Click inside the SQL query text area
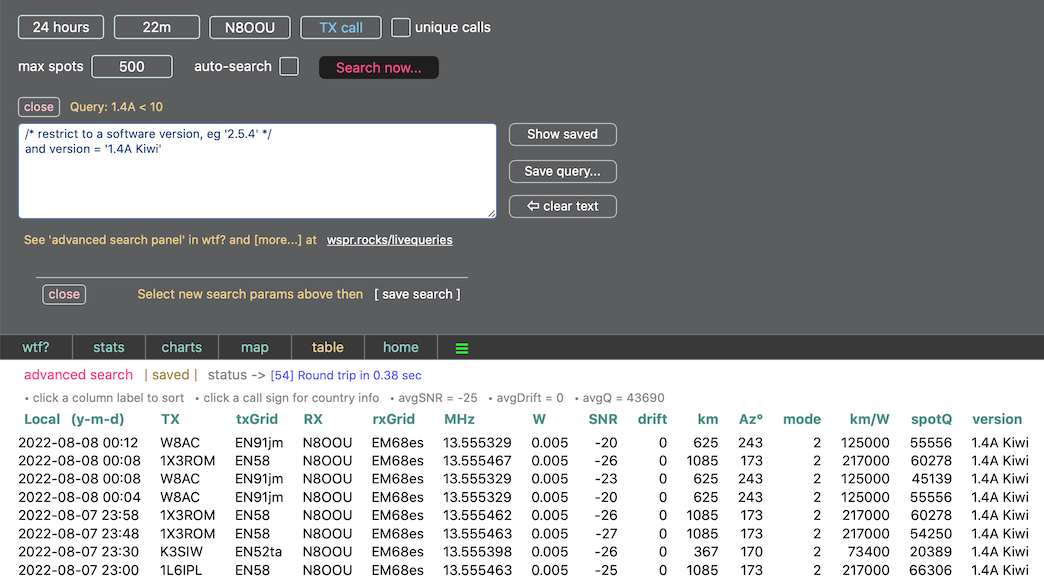 coord(257,180)
